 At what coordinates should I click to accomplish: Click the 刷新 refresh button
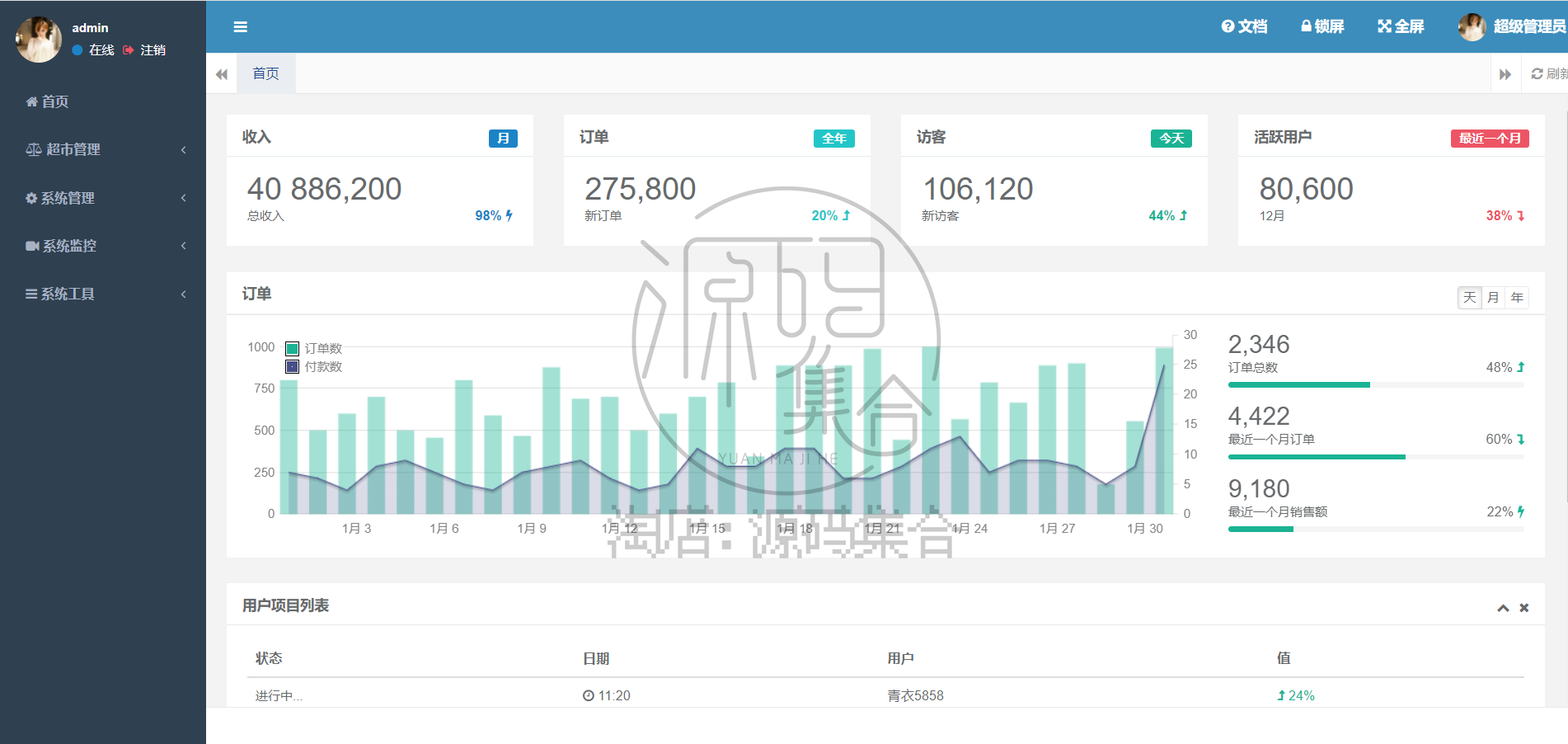[x=1548, y=73]
